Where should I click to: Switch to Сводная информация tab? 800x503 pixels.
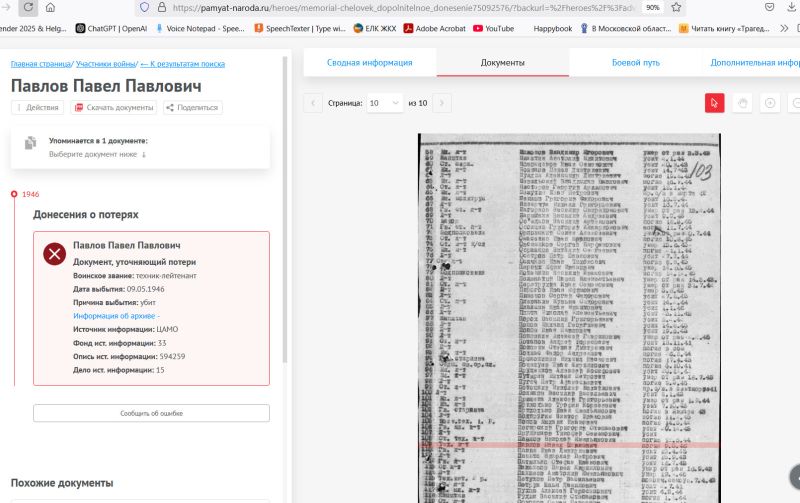click(x=369, y=62)
